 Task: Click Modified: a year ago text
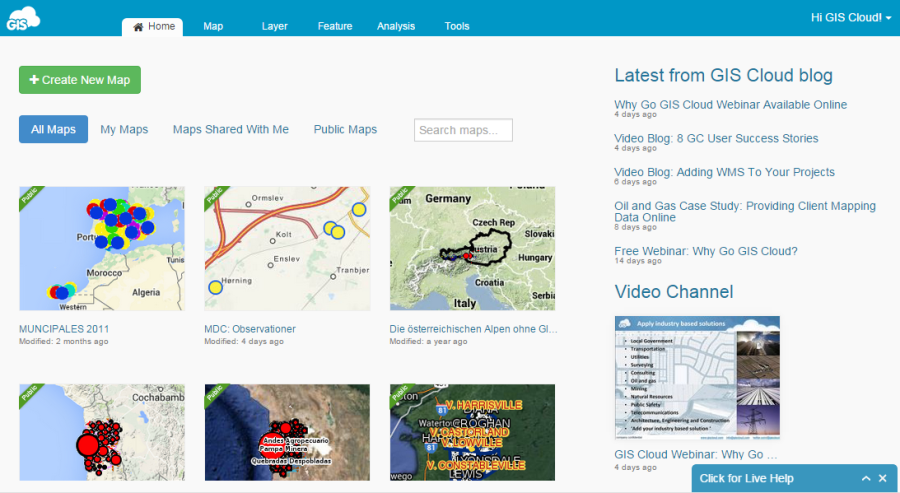(x=428, y=341)
